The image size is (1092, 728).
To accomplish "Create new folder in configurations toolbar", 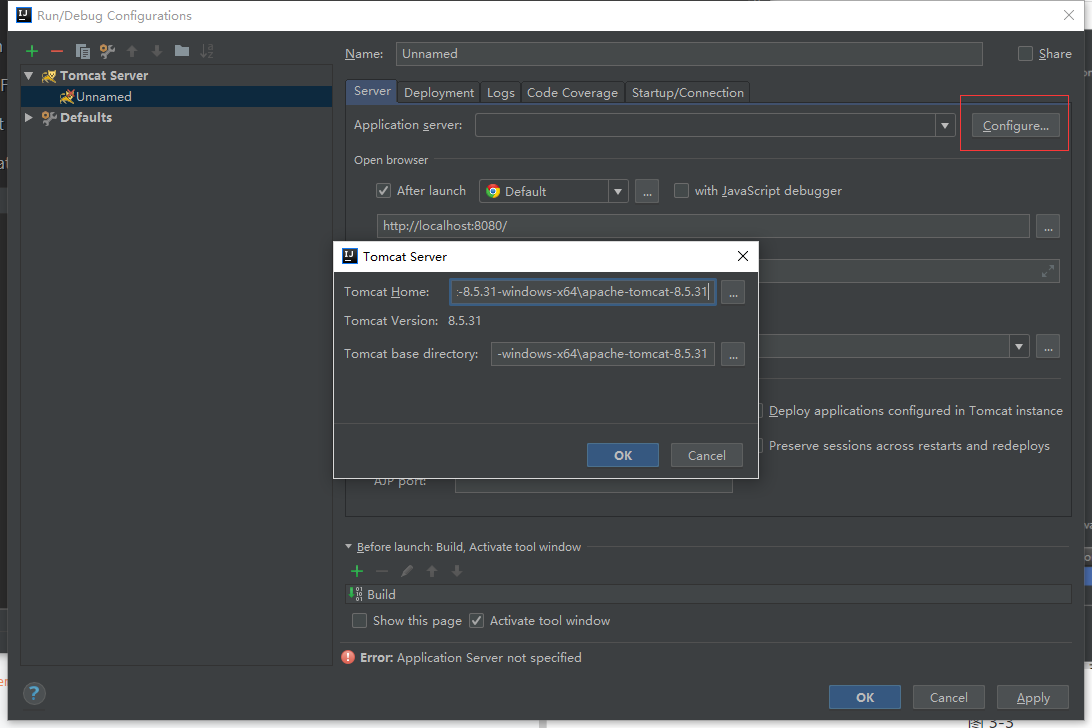I will tap(182, 50).
